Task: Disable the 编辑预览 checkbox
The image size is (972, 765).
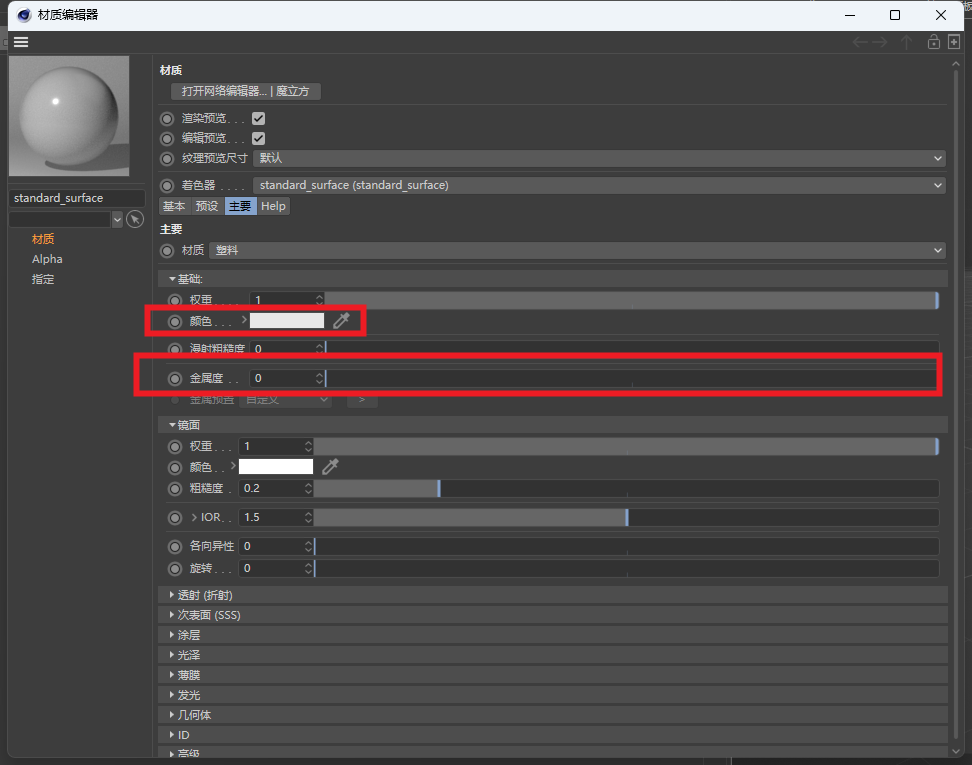Action: (x=258, y=138)
